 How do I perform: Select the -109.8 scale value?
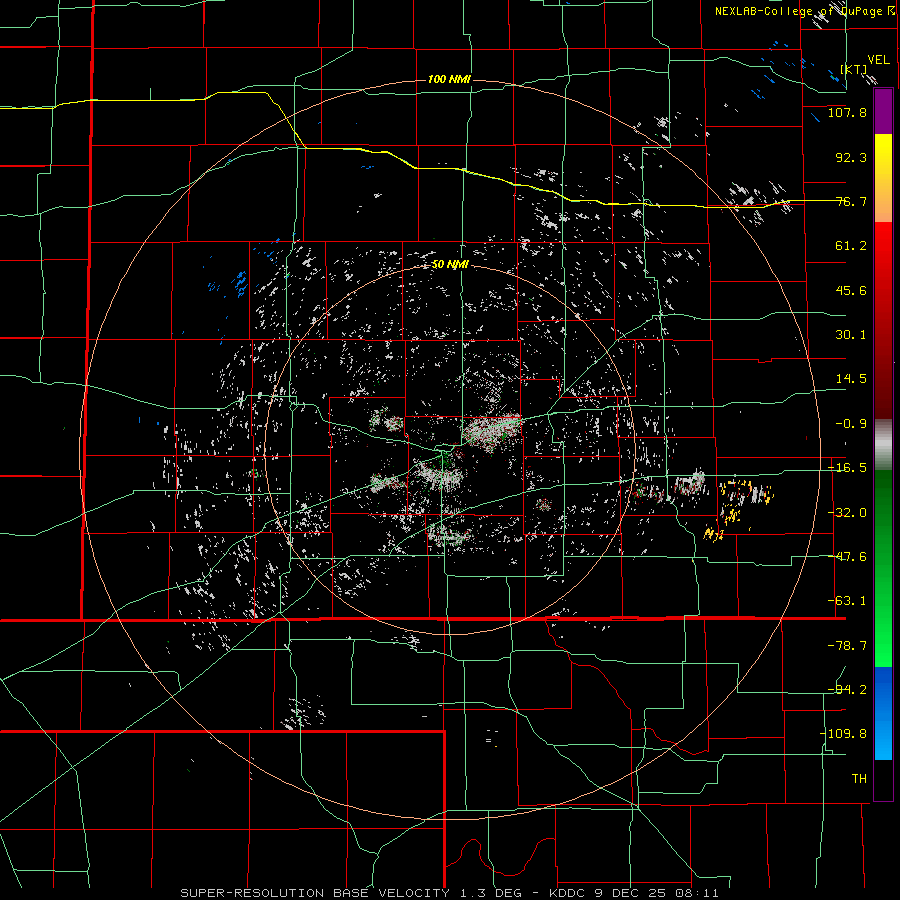(843, 734)
